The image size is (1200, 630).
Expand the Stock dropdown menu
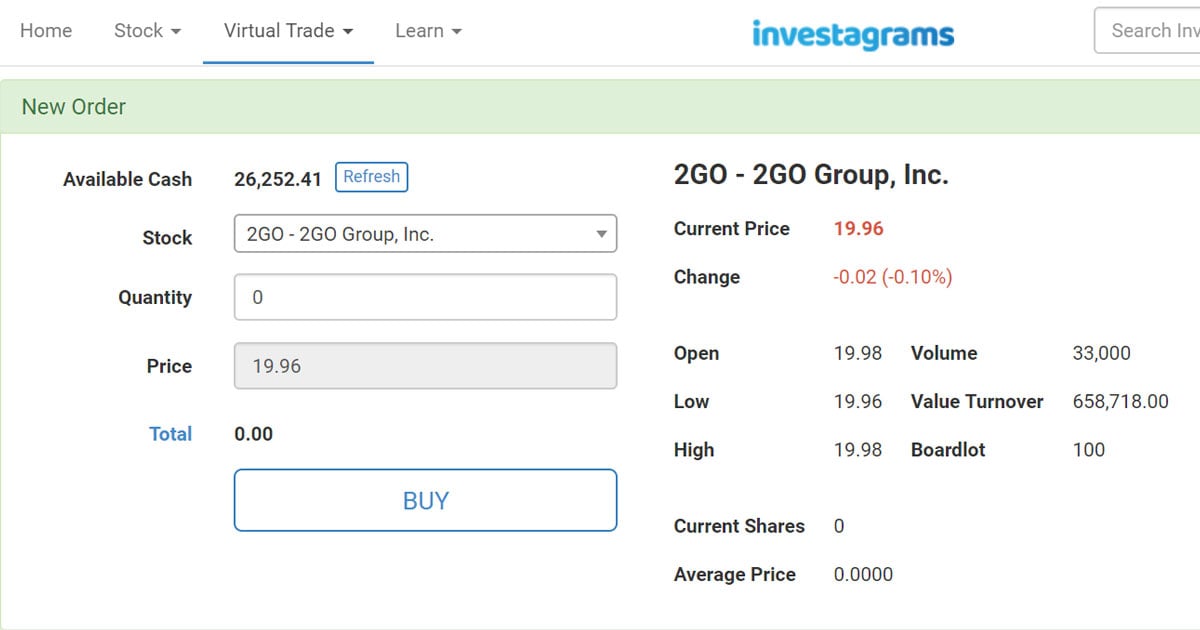click(x=148, y=31)
